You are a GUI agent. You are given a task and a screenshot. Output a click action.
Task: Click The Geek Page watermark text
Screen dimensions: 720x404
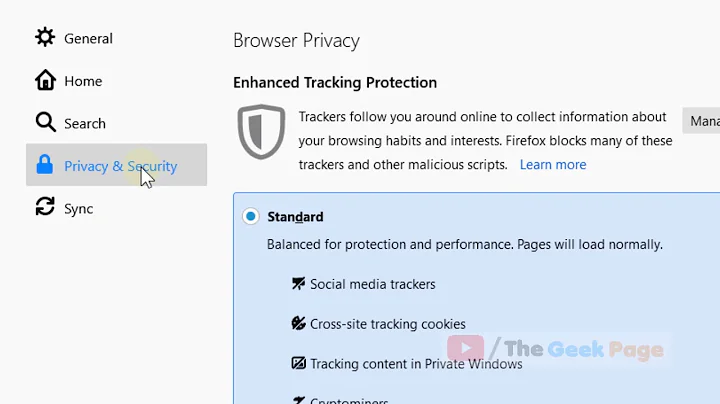click(583, 349)
